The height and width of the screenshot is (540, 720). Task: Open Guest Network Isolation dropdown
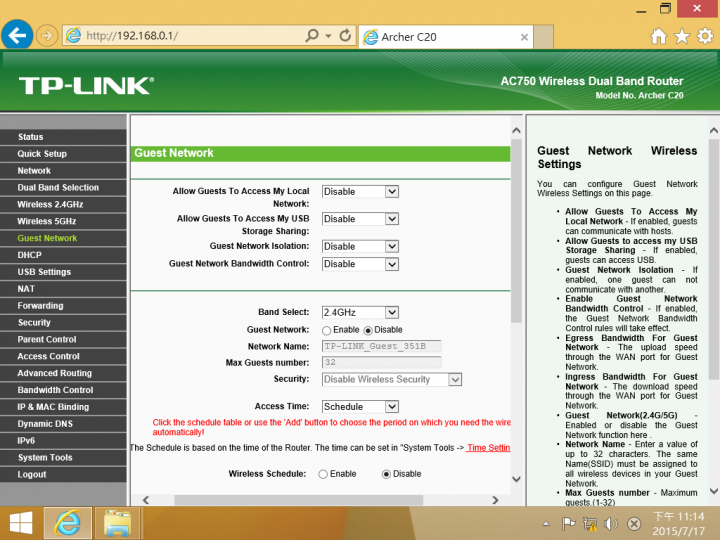click(x=360, y=247)
